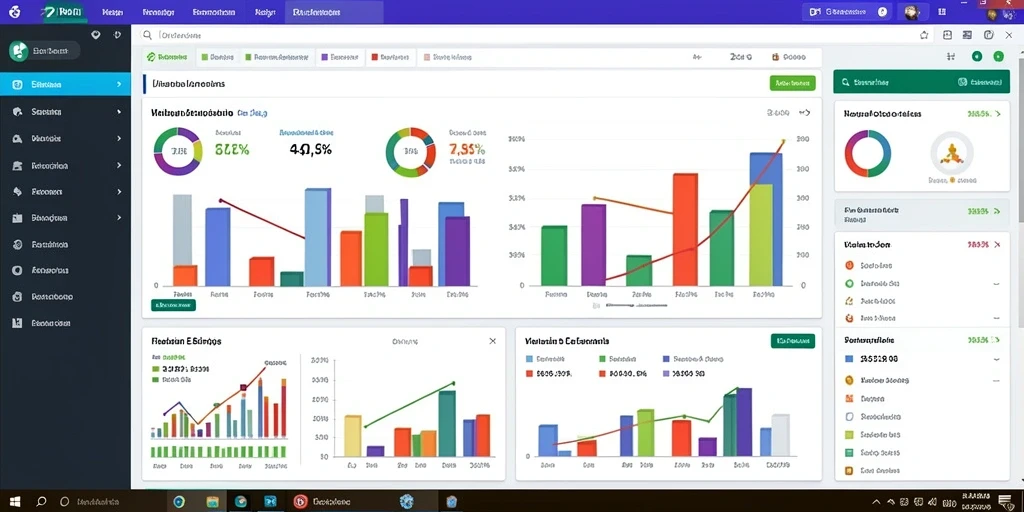
Task: Click the dark green button in the bottom-right chart card
Action: (x=793, y=340)
